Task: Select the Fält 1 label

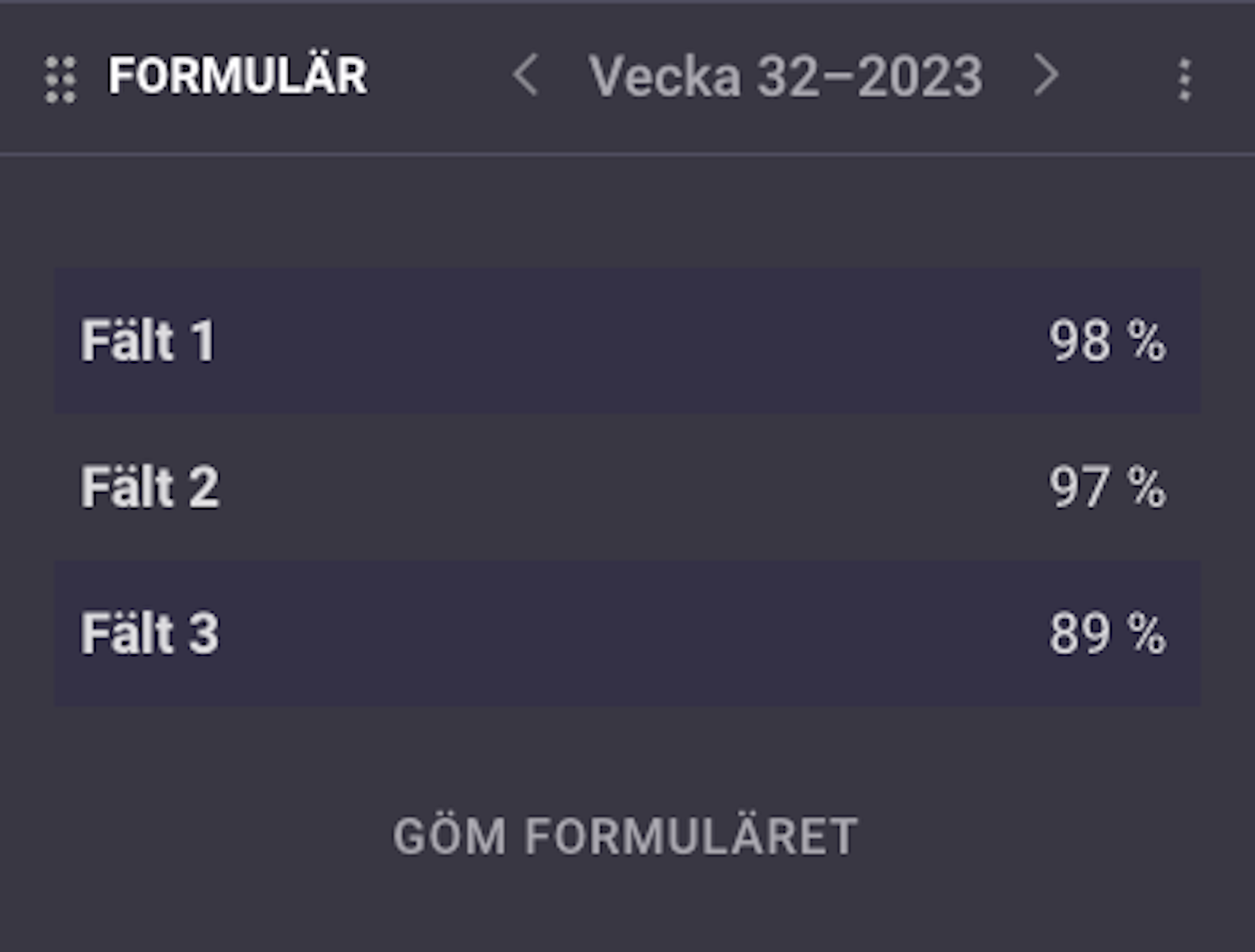Action: 148,341
